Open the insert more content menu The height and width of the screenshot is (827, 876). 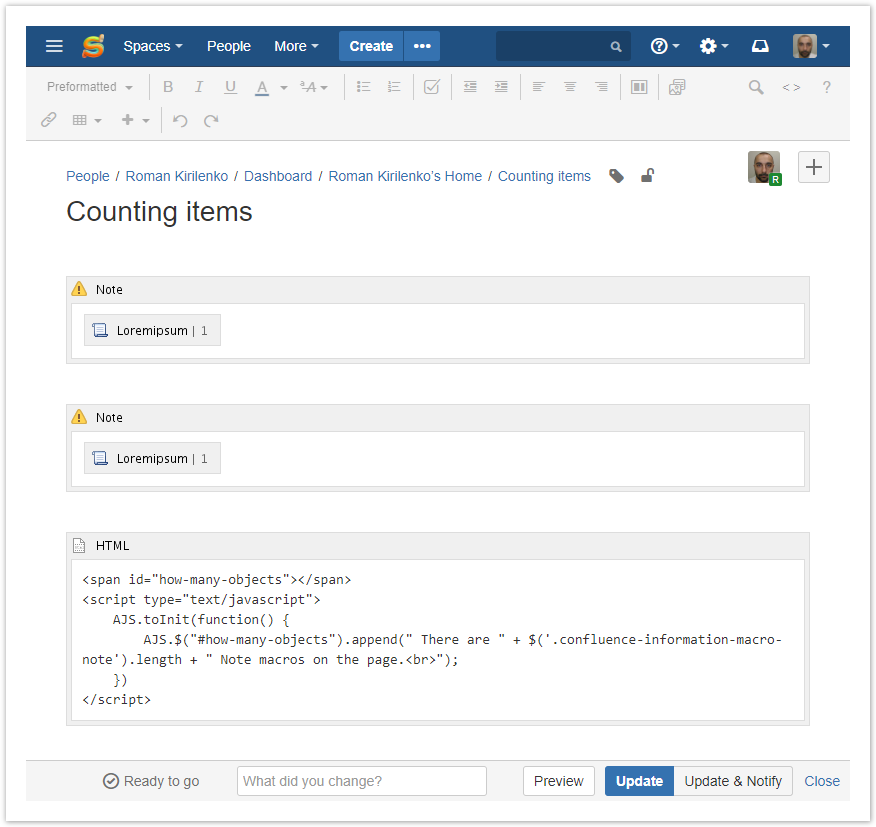[136, 120]
